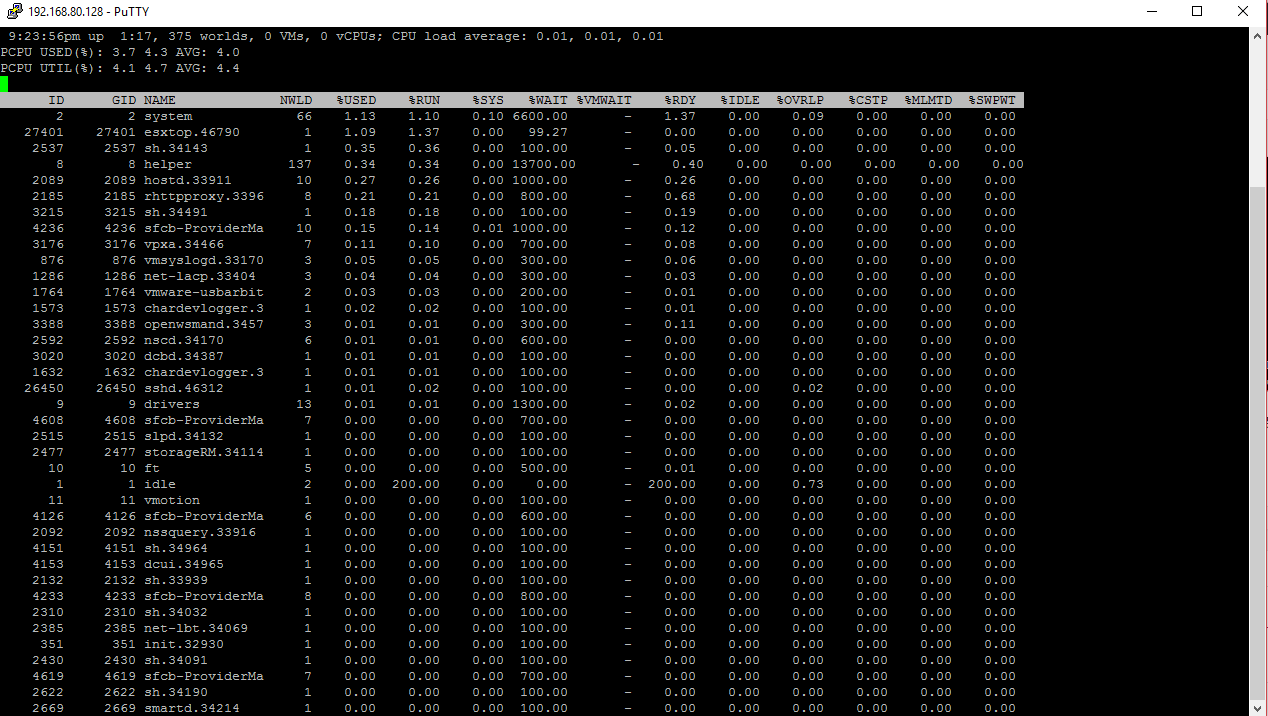
Task: Click the hostd.33911 process row
Action: click(x=512, y=180)
